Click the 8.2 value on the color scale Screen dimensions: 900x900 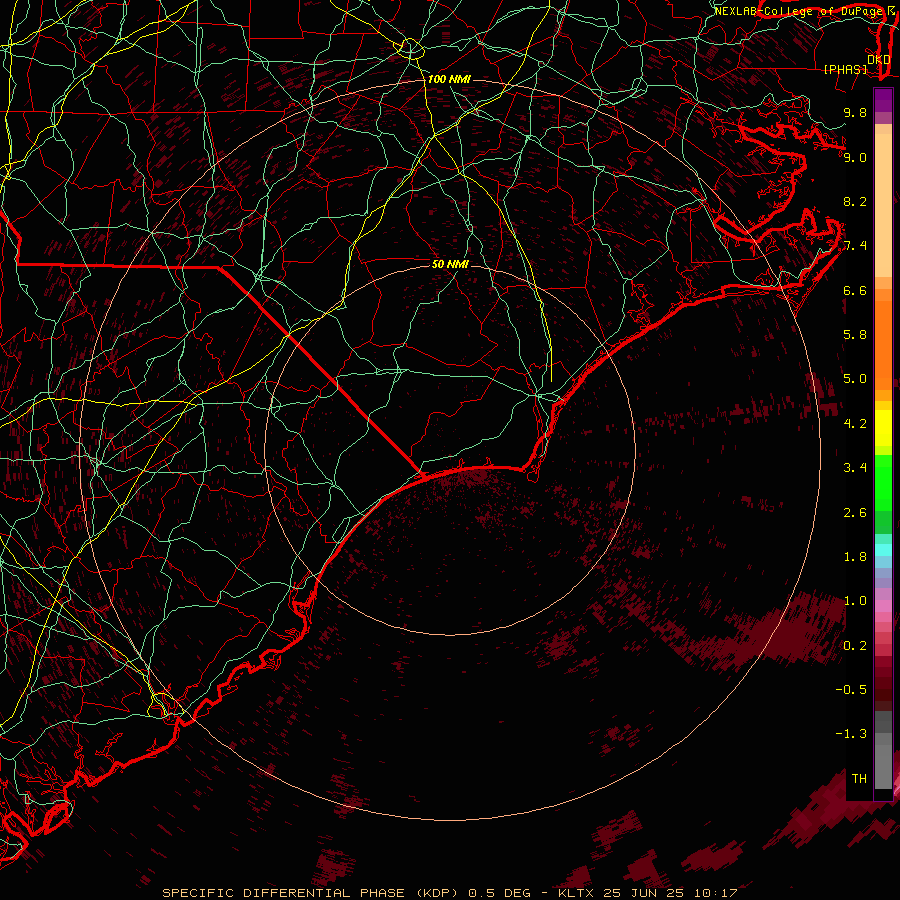(855, 201)
